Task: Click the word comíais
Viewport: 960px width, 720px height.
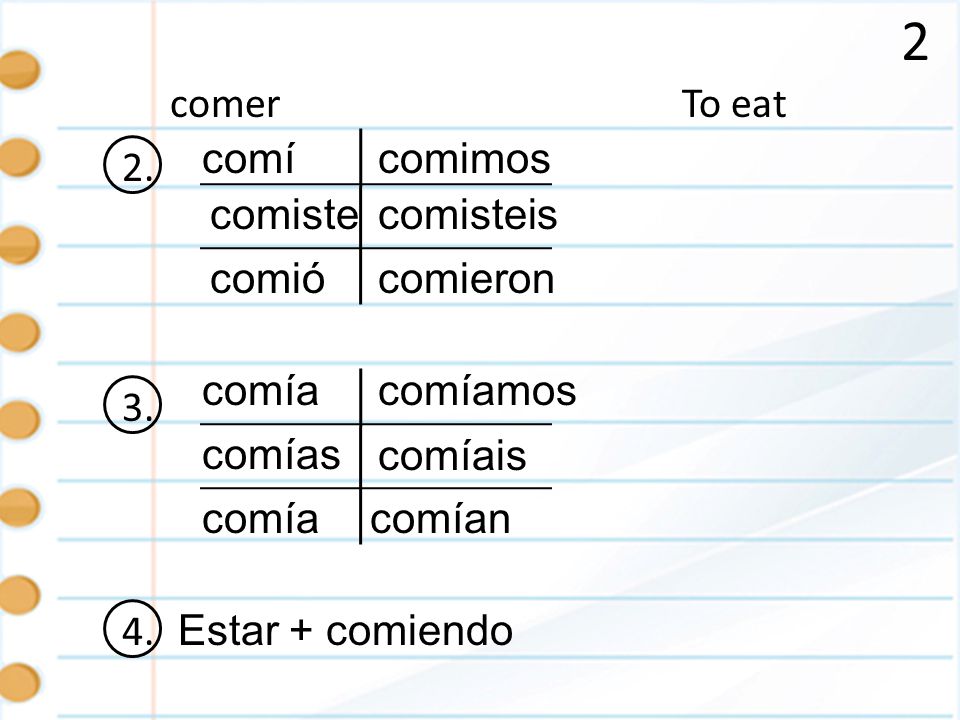Action: pyautogui.click(x=452, y=455)
